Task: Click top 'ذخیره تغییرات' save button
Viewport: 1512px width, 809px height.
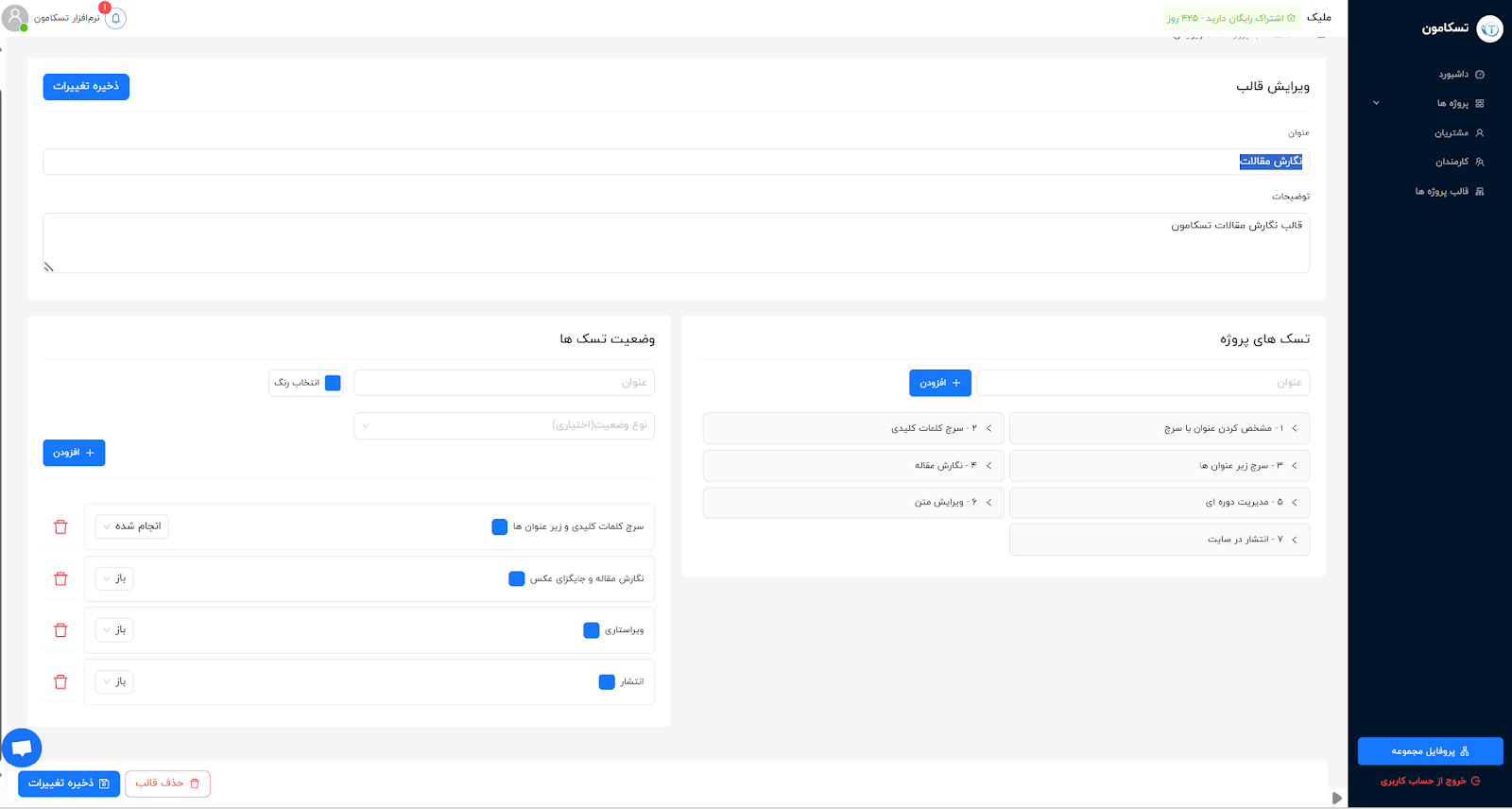Action: [x=86, y=87]
